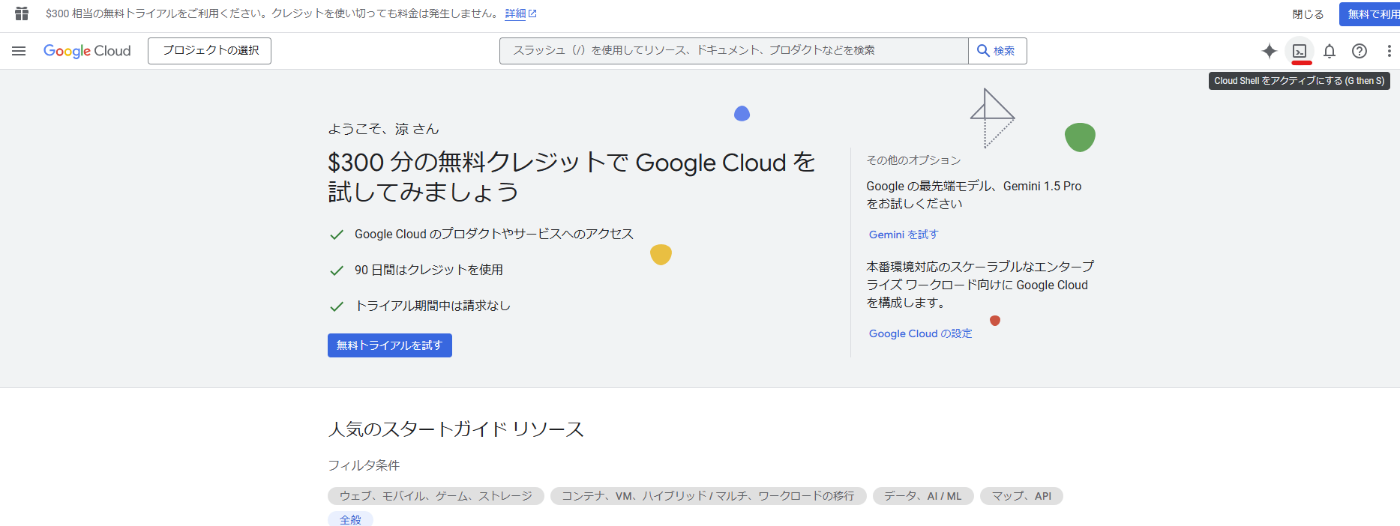Click フィルタ条件 label
The height and width of the screenshot is (526, 1400).
[364, 465]
